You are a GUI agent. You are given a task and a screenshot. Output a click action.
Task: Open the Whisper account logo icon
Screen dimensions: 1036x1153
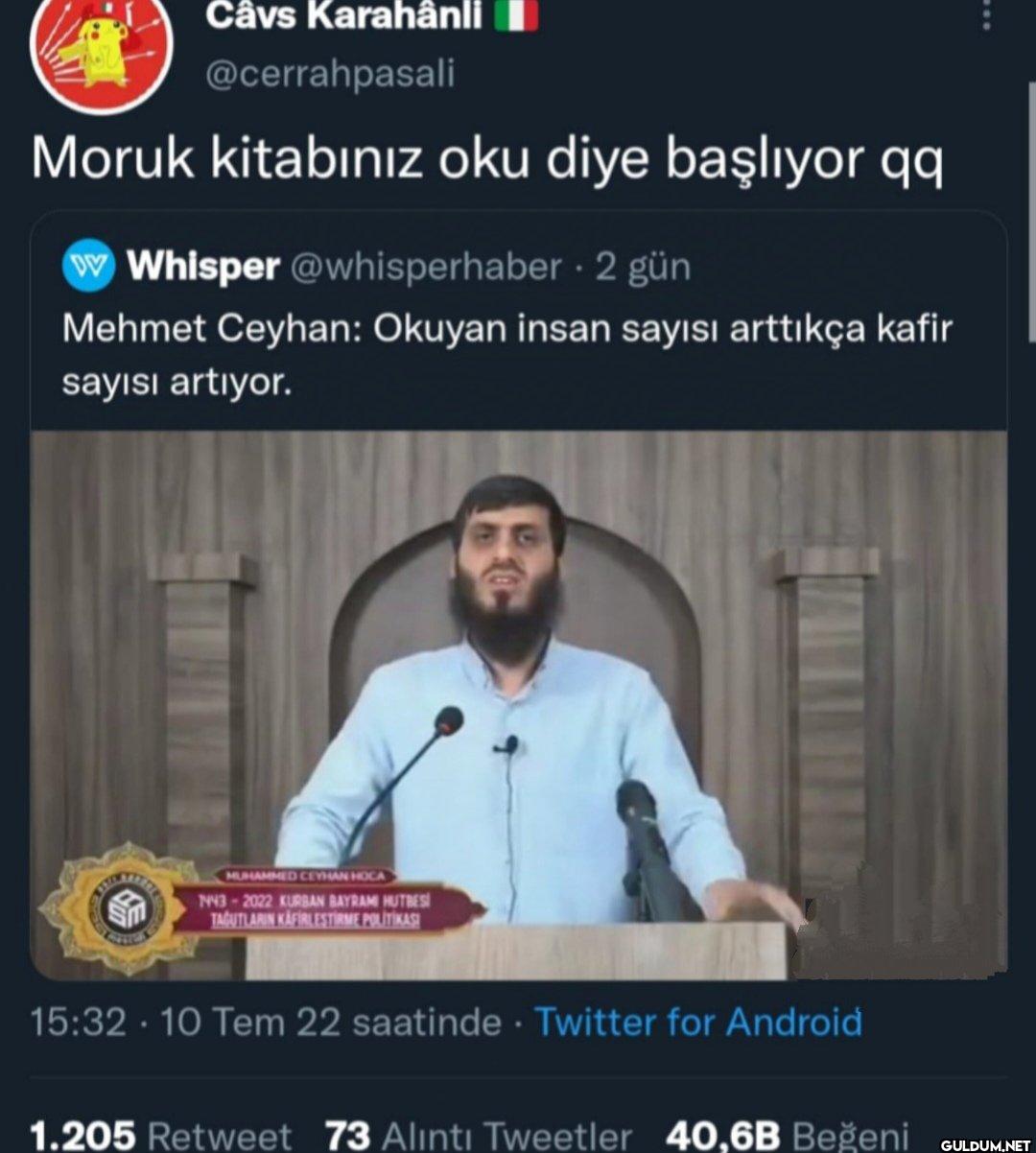(88, 266)
